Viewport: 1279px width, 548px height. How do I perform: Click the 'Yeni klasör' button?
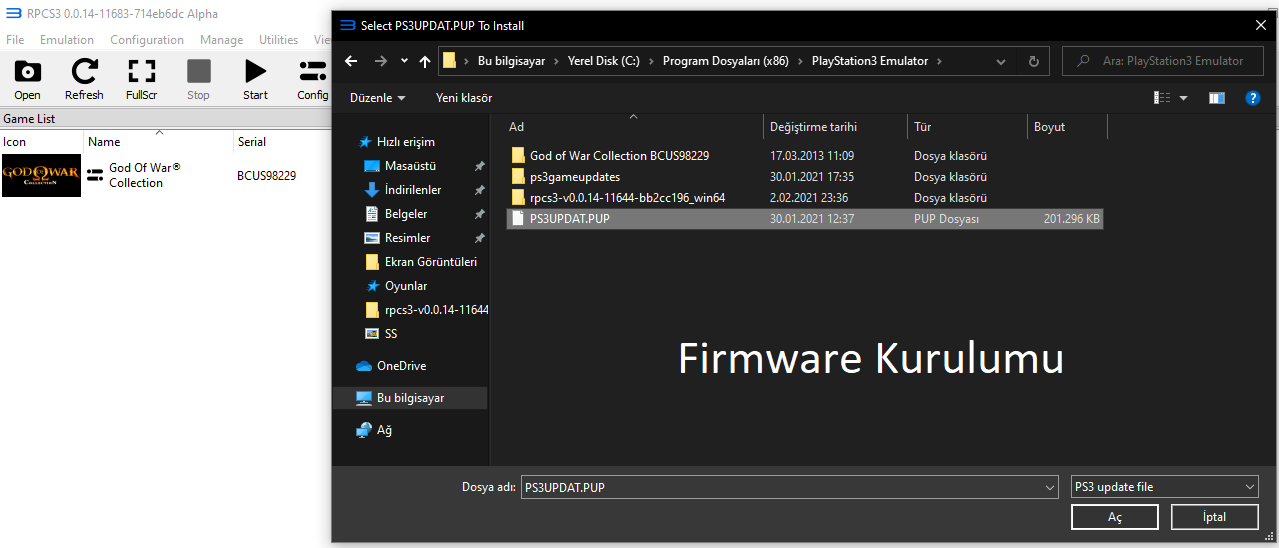[x=464, y=98]
